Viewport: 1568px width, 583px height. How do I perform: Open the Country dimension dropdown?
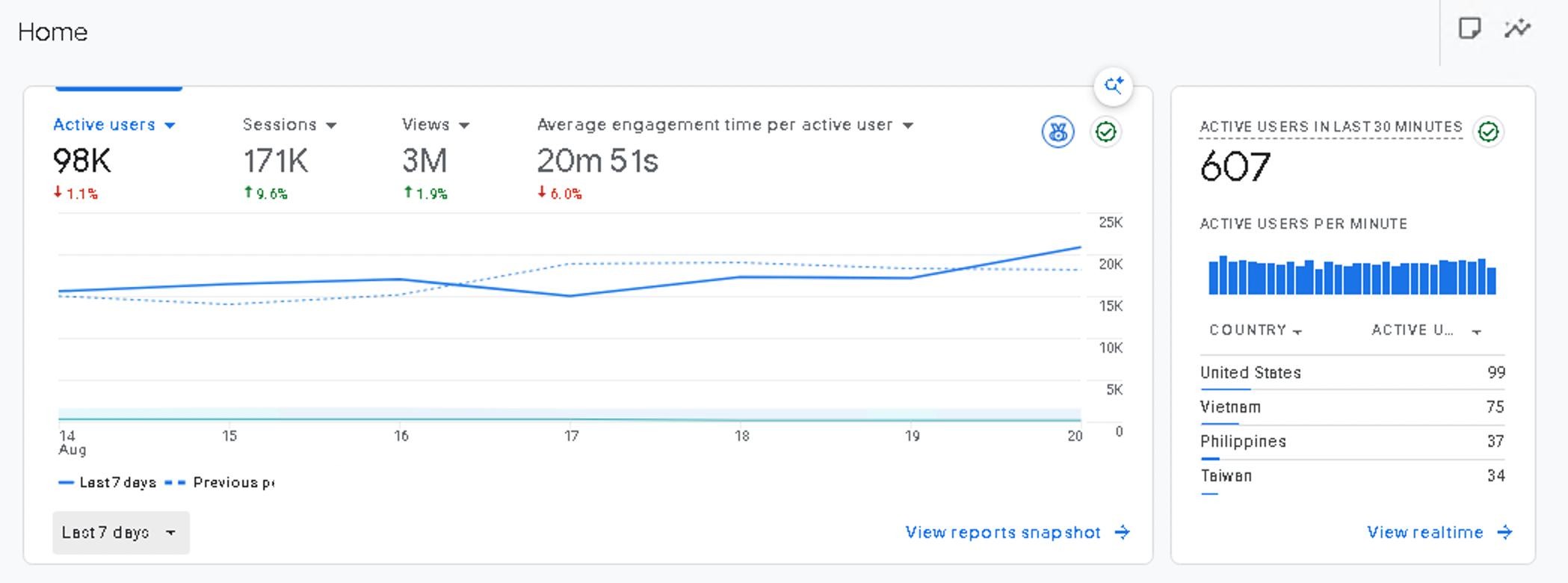(x=1256, y=330)
